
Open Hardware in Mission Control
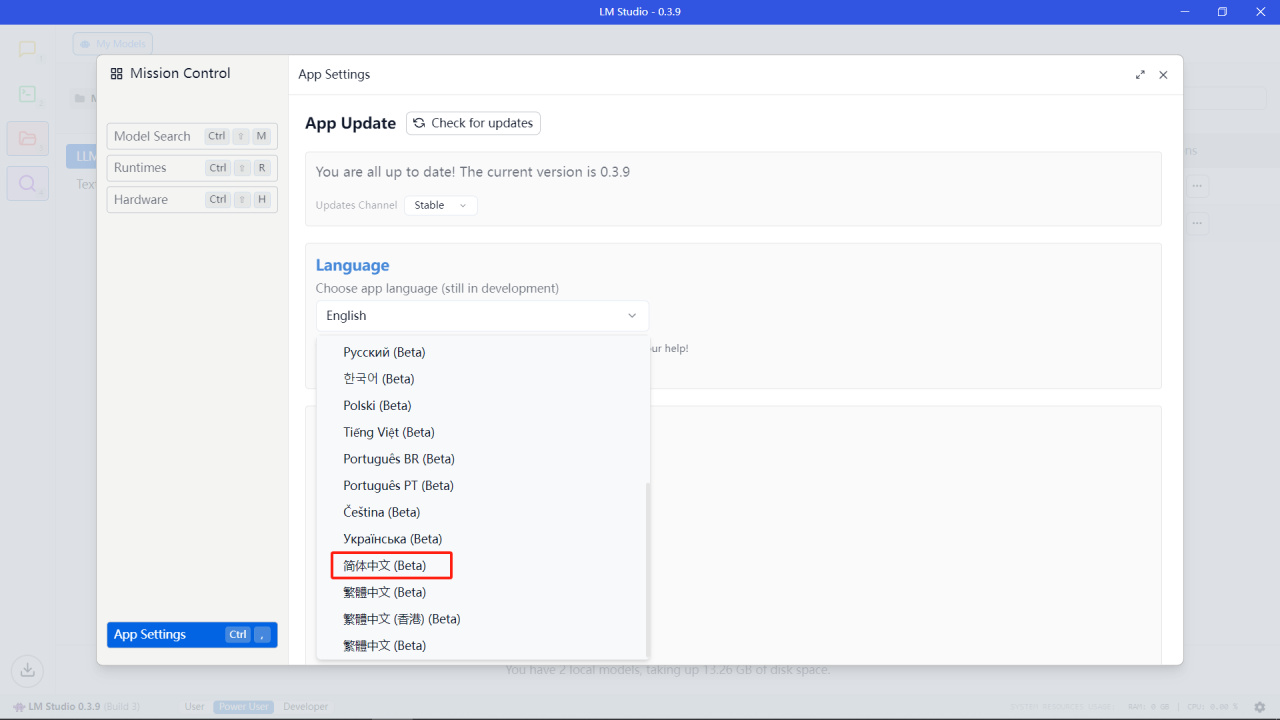[192, 200]
